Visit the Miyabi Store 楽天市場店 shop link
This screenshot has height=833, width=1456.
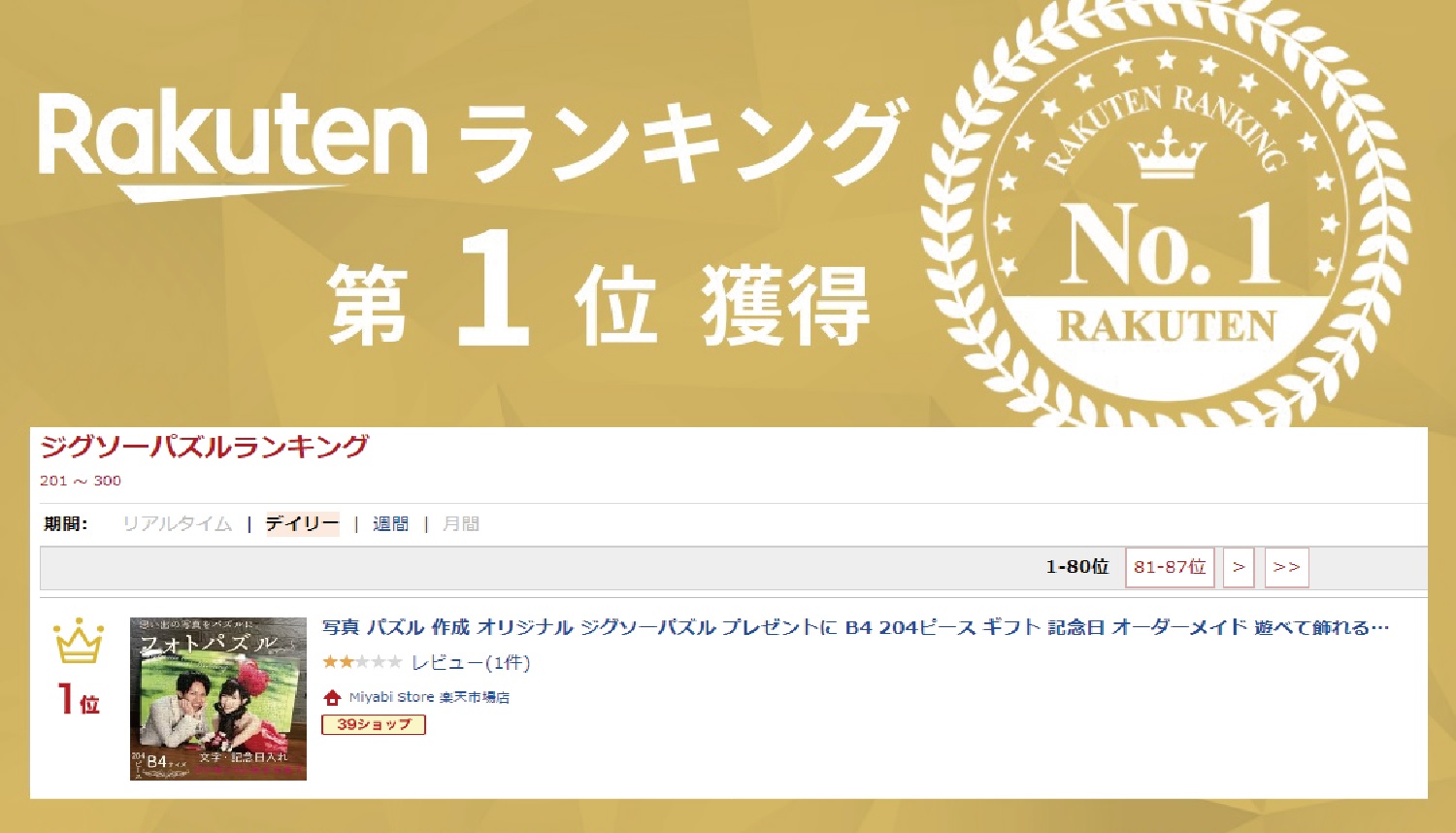pyautogui.click(x=429, y=697)
